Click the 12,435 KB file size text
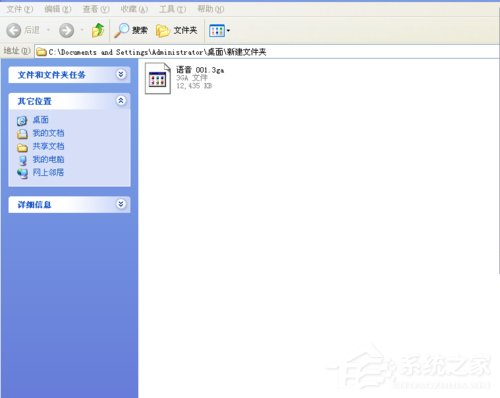This screenshot has width=500, height=398. coord(194,86)
